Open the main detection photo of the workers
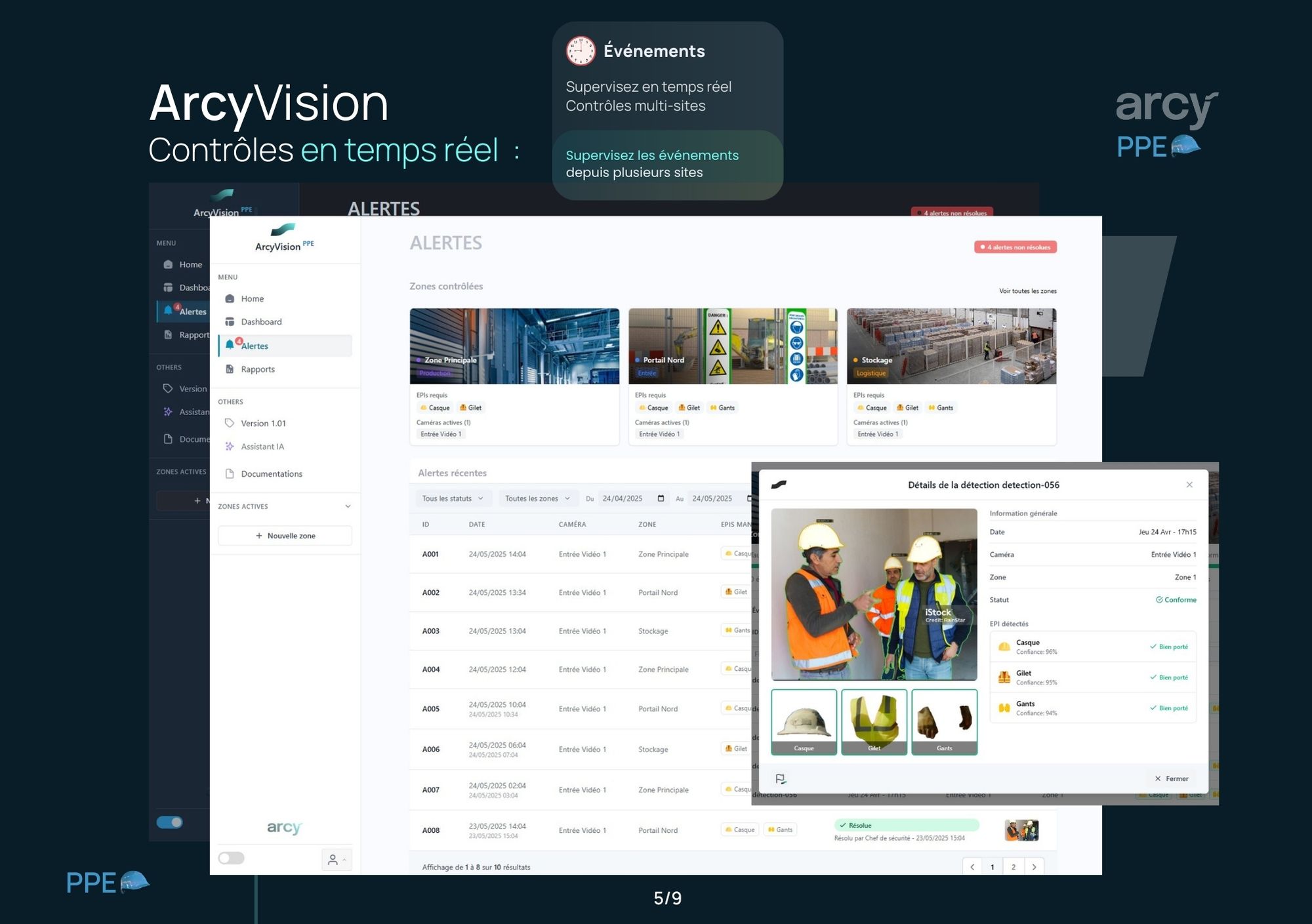 pos(874,594)
